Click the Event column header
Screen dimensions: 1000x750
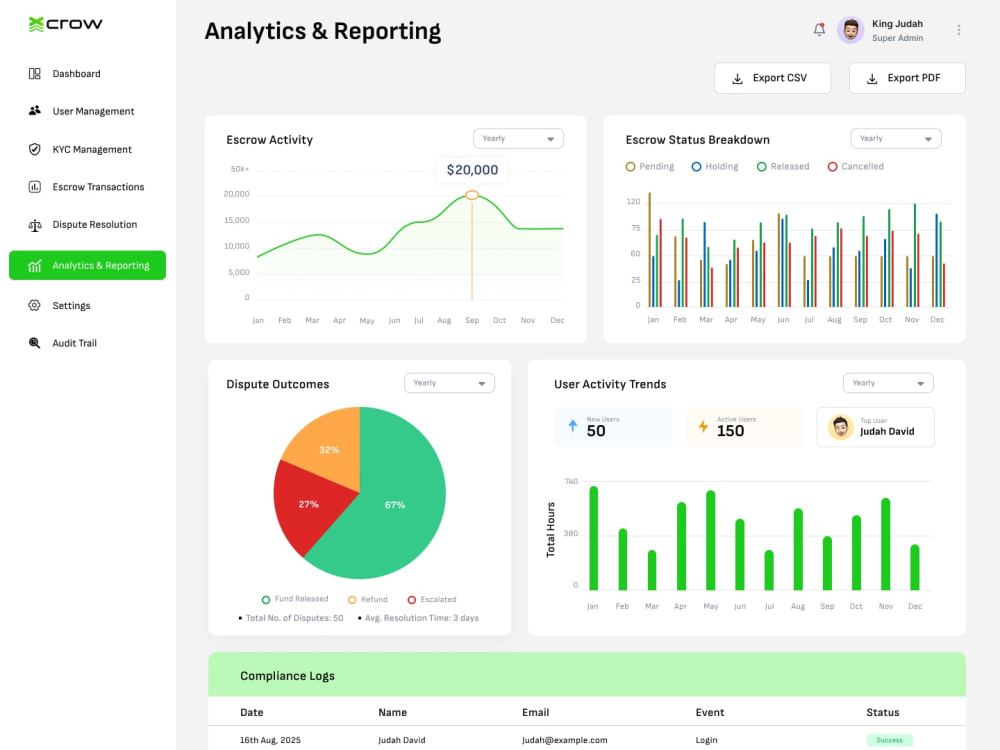tap(710, 712)
